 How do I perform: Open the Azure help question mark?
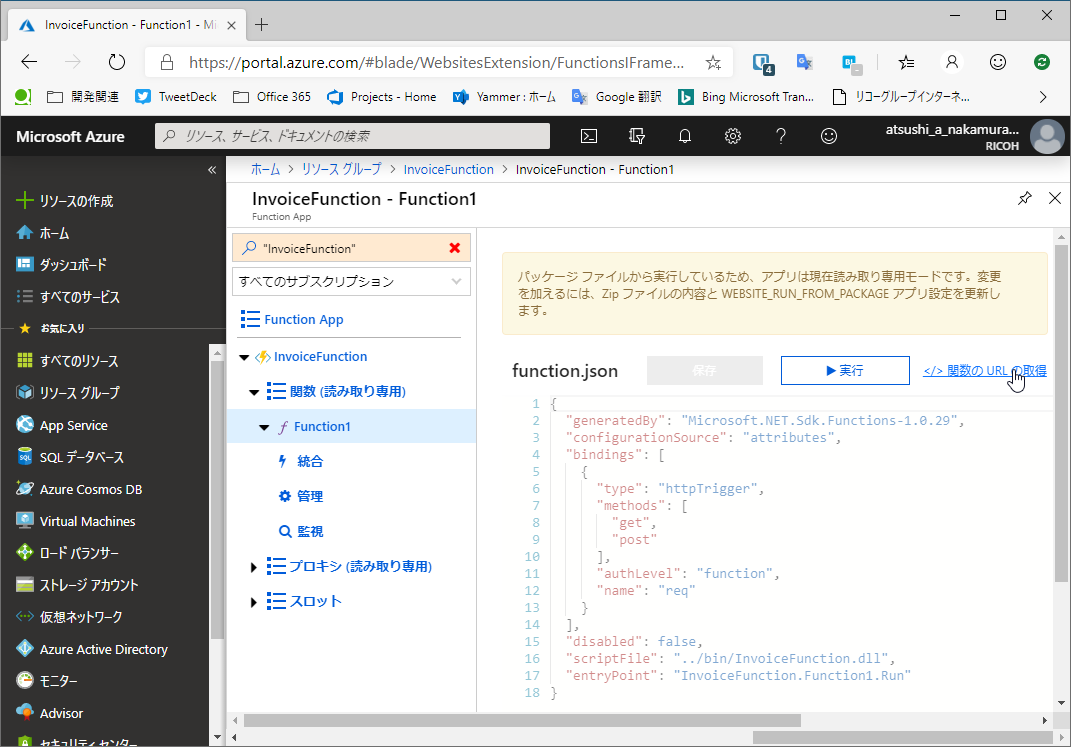tap(781, 137)
